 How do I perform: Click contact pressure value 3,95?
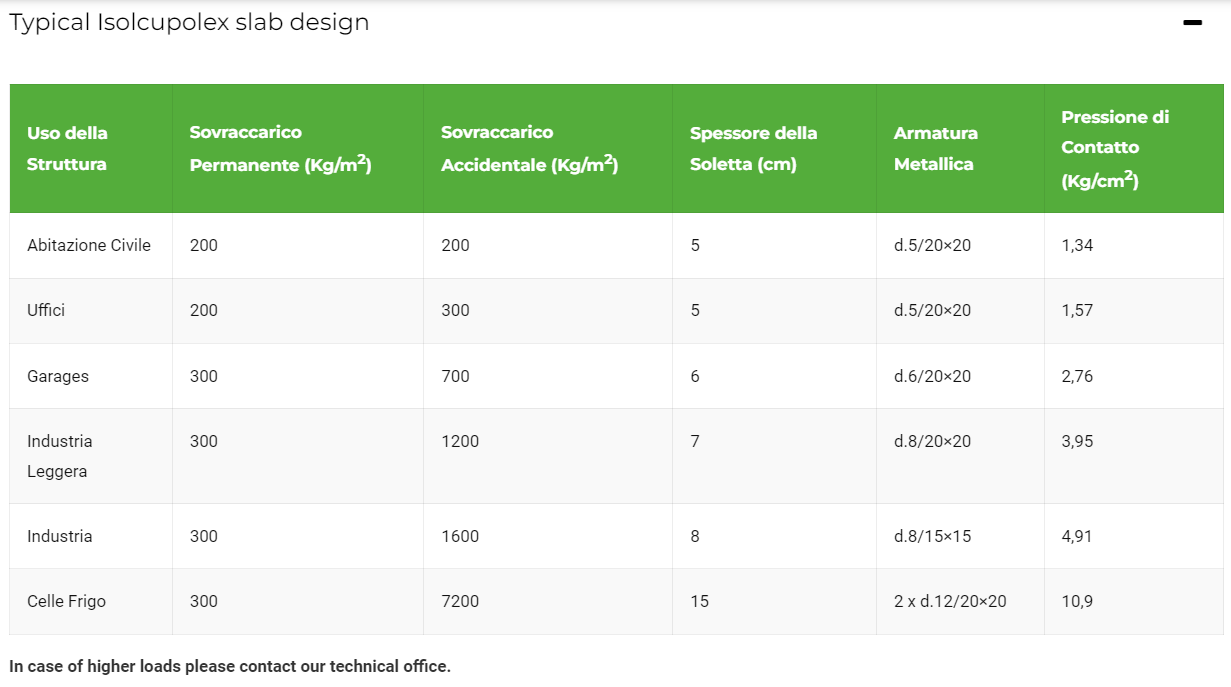(1134, 456)
